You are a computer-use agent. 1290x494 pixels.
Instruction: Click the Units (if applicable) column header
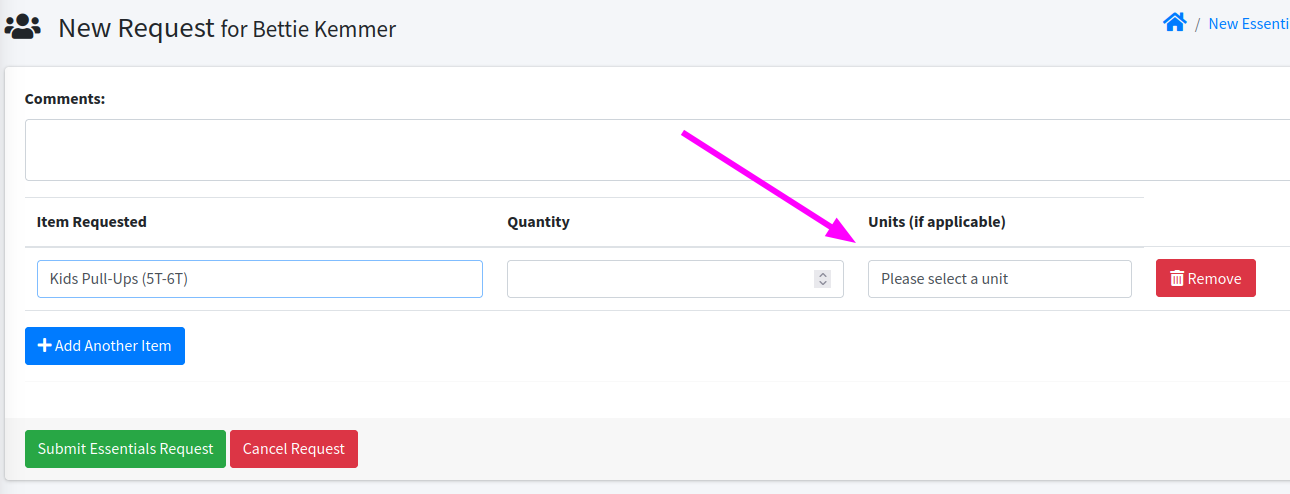(x=937, y=222)
